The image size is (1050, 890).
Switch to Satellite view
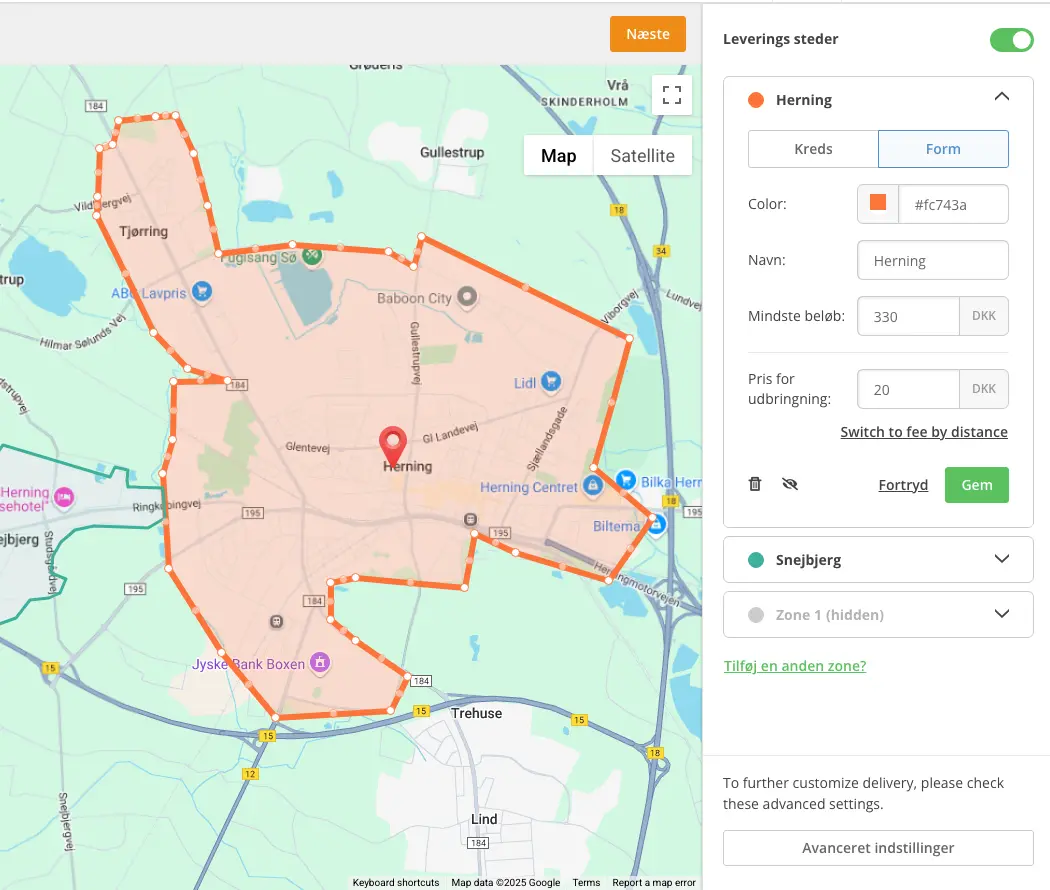coord(642,155)
